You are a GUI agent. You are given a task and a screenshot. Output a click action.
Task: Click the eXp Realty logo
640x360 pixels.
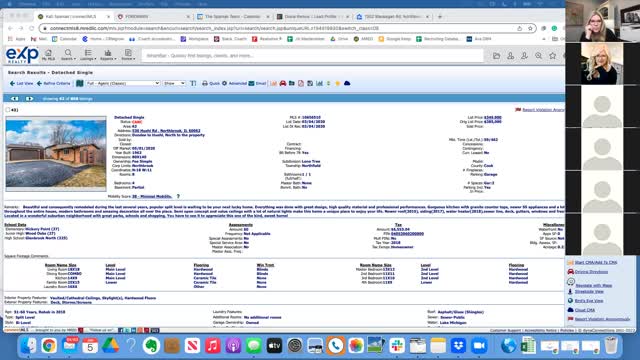(22, 55)
